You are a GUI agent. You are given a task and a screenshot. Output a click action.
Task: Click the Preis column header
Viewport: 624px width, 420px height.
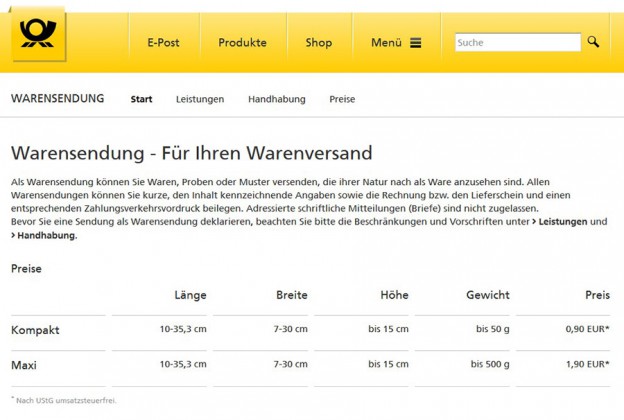point(597,295)
